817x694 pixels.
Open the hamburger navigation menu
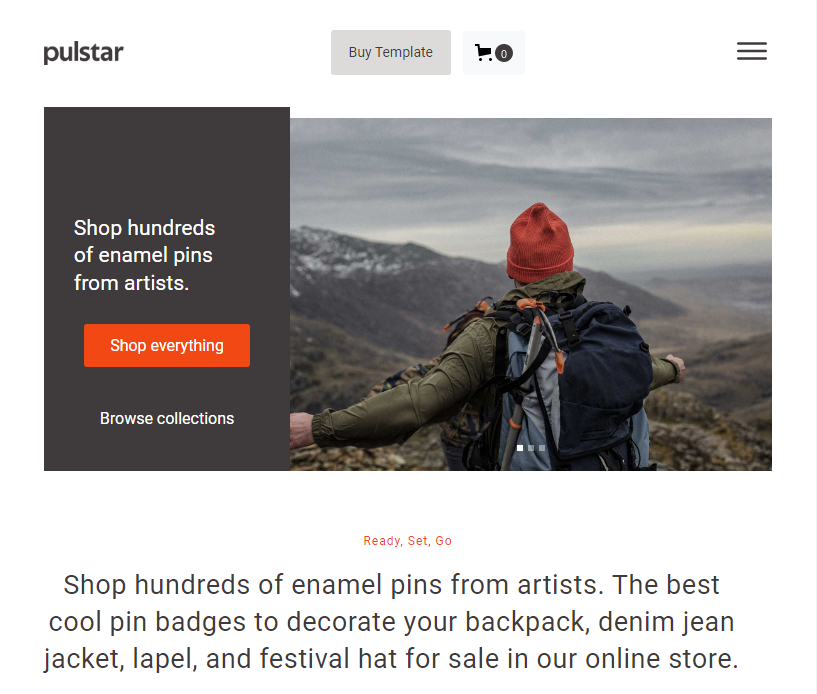(751, 51)
